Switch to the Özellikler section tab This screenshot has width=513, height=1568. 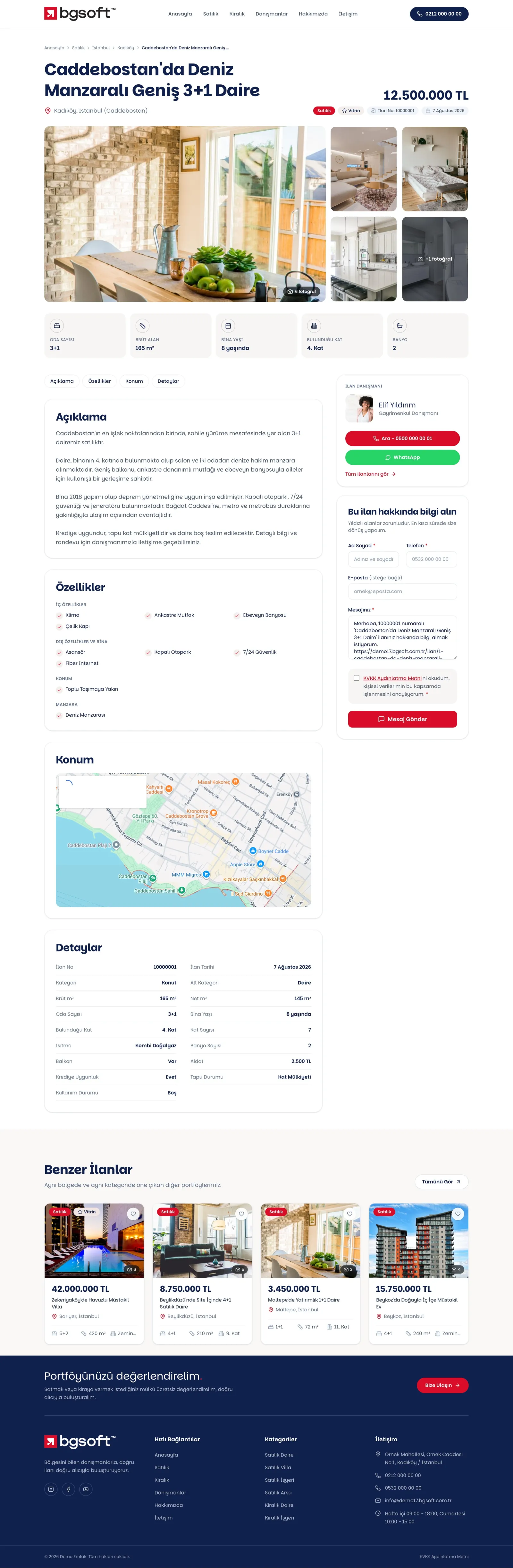(100, 381)
